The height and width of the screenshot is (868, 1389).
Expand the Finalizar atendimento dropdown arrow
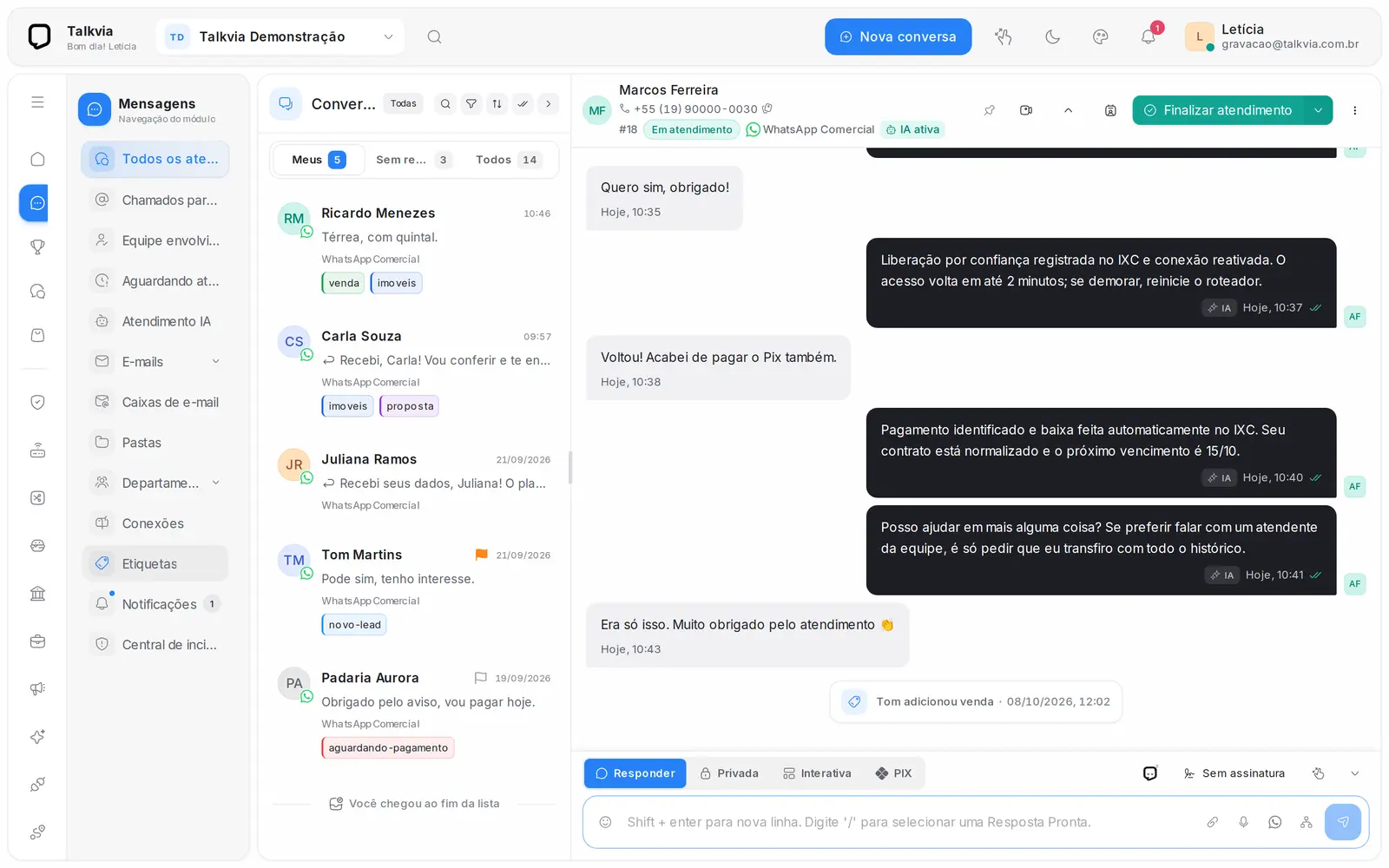1318,110
